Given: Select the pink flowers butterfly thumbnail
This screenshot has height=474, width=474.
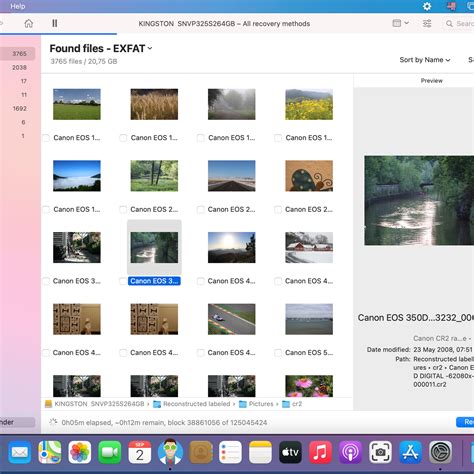Looking at the screenshot, I should click(309, 386).
